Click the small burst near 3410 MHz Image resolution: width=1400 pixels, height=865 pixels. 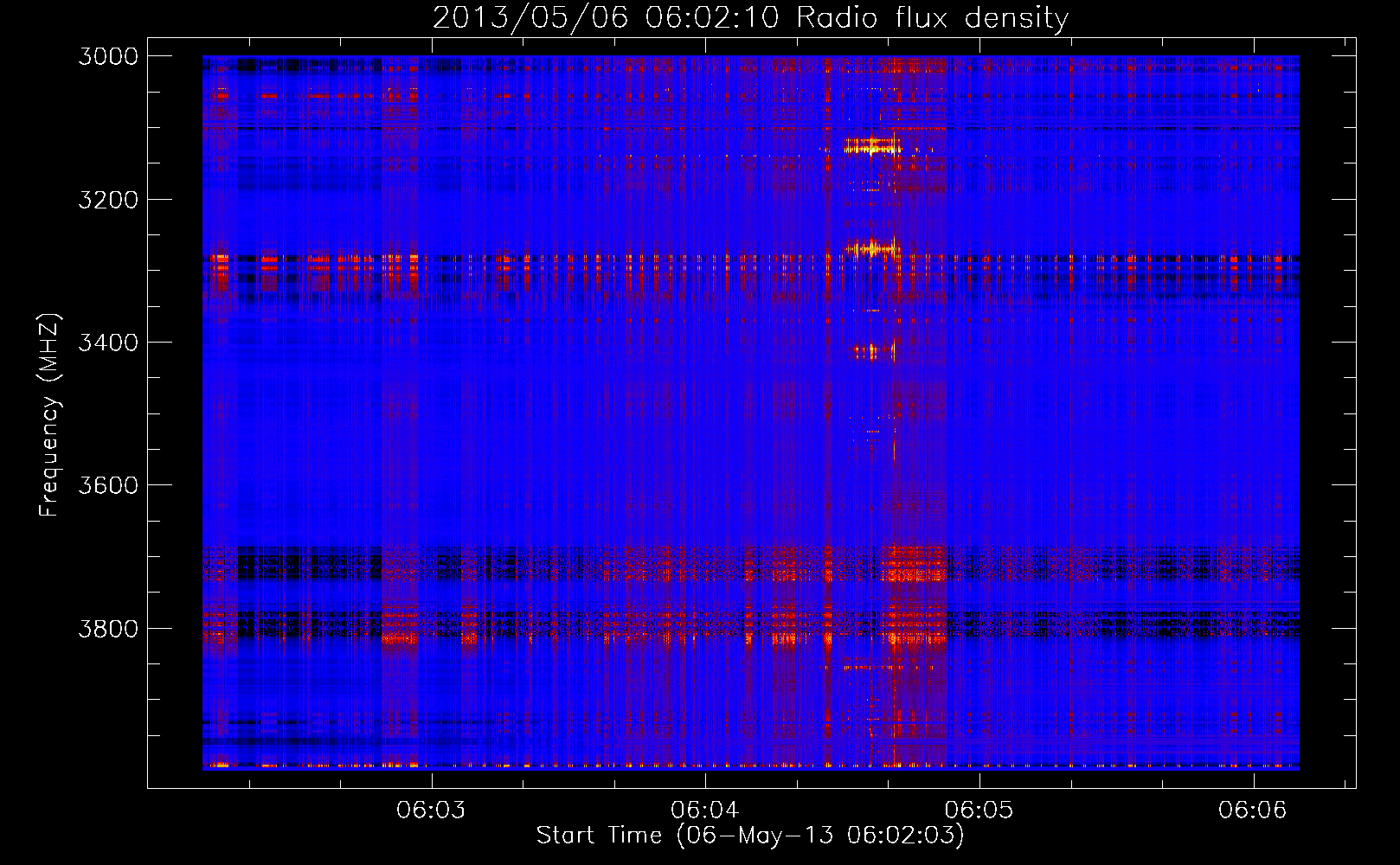874,351
